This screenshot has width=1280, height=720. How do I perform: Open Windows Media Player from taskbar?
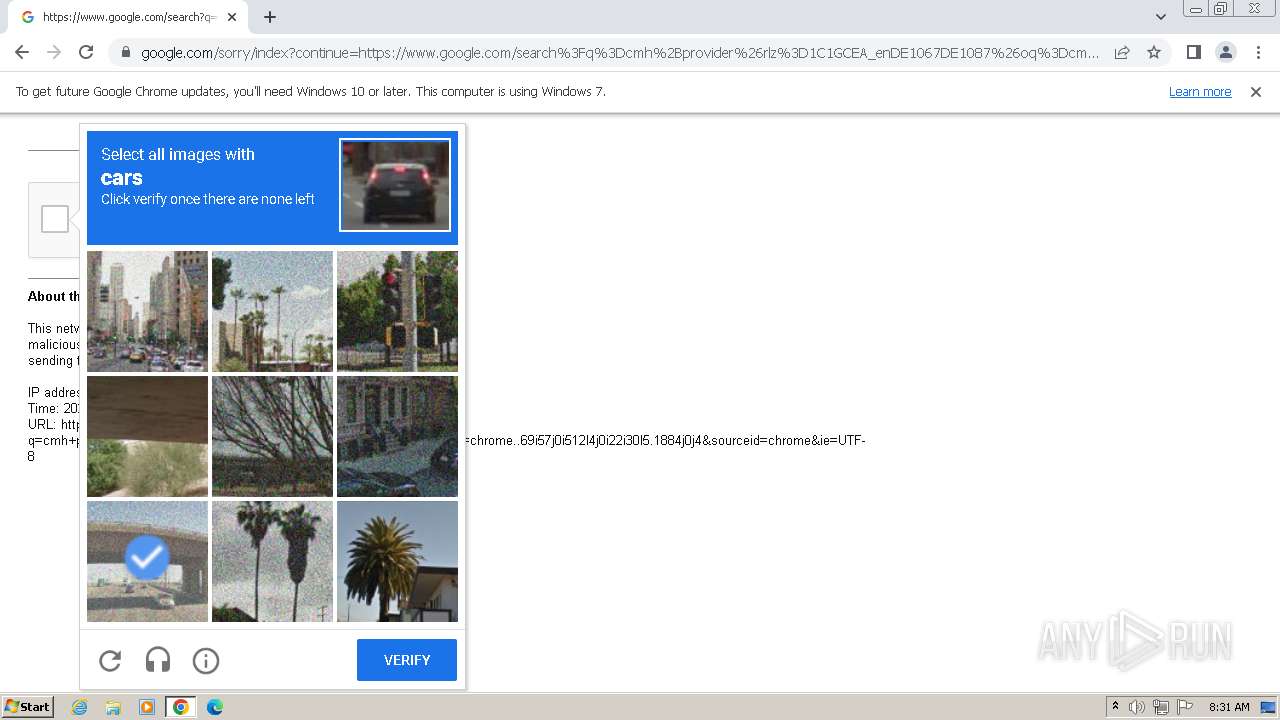(x=146, y=707)
